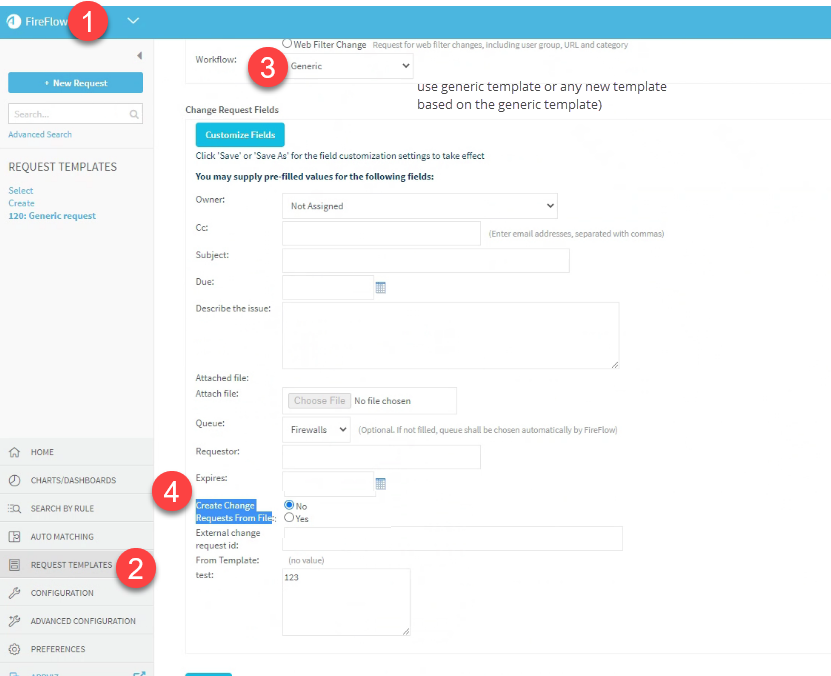
Task: Select the Advanced Configuration icon
Action: point(16,620)
